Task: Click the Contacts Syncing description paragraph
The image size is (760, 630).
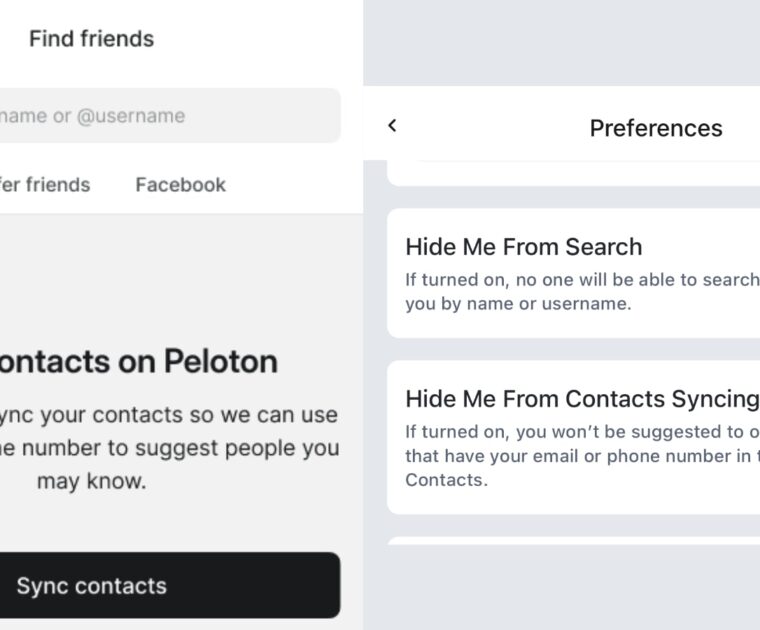Action: (x=580, y=456)
